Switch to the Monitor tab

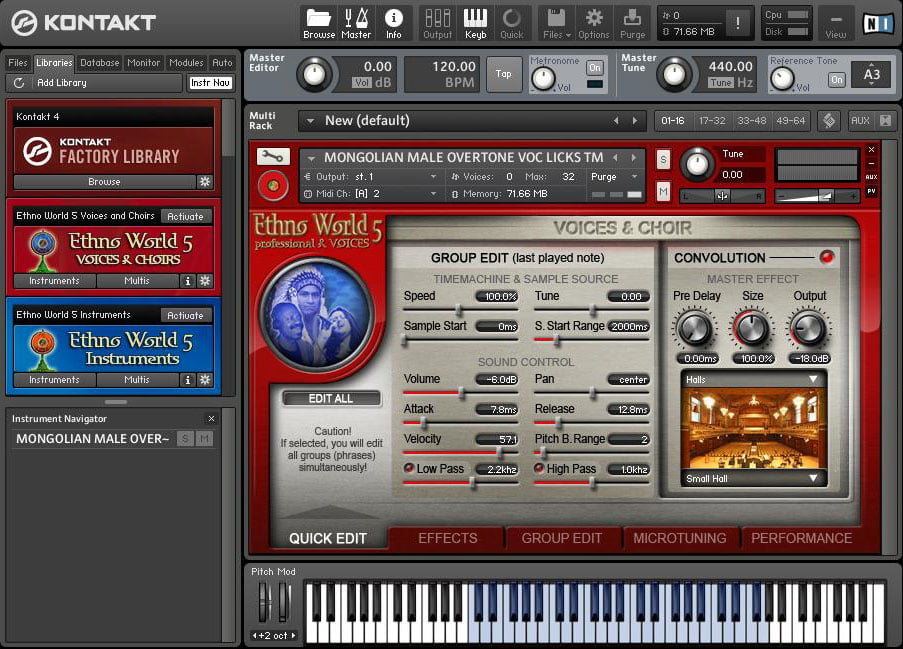tap(143, 63)
